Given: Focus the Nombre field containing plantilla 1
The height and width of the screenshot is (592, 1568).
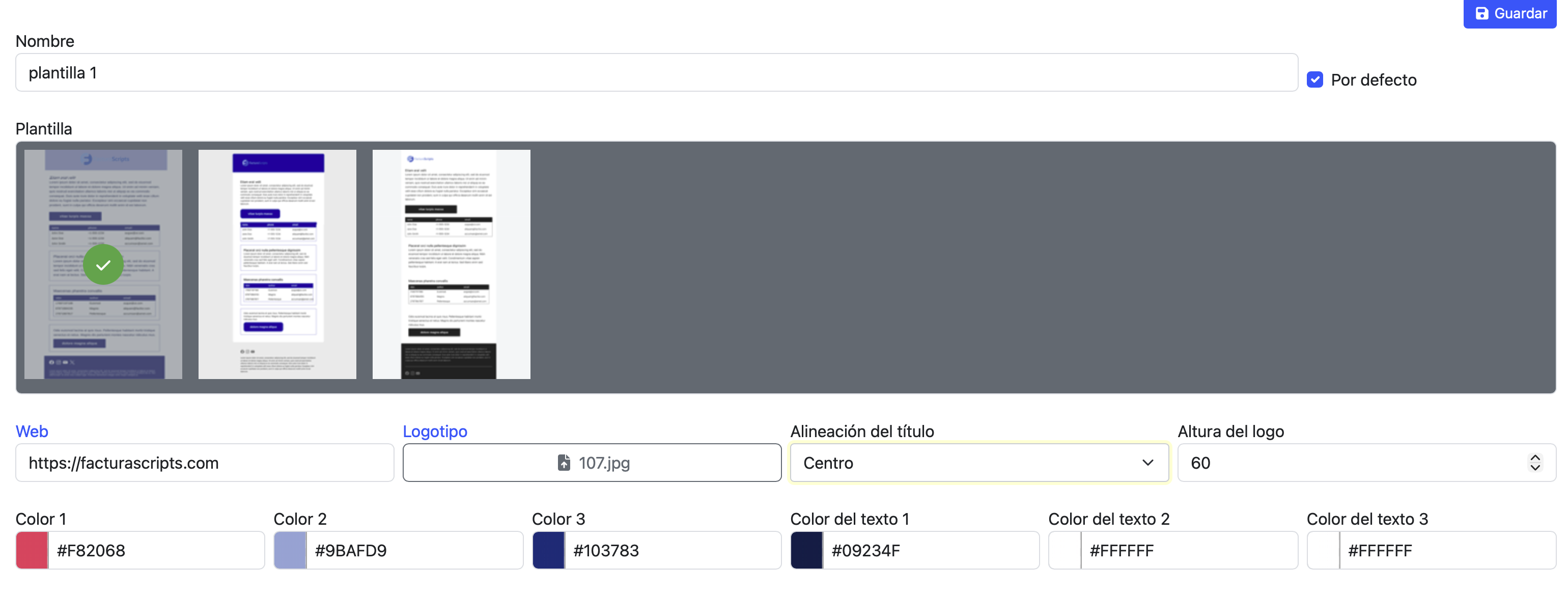Looking at the screenshot, I should [656, 72].
